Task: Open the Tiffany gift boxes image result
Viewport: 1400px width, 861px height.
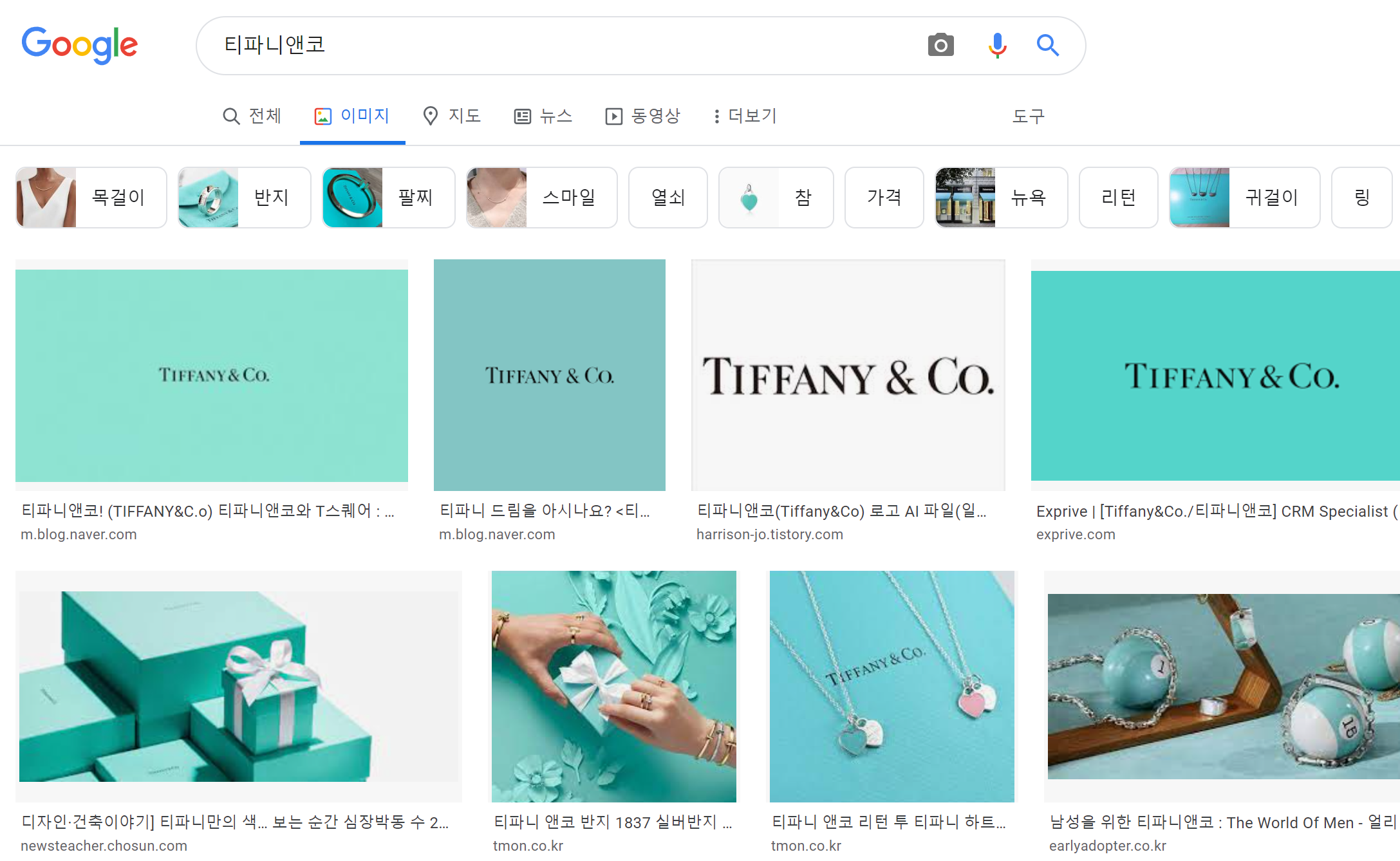Action: coord(239,686)
